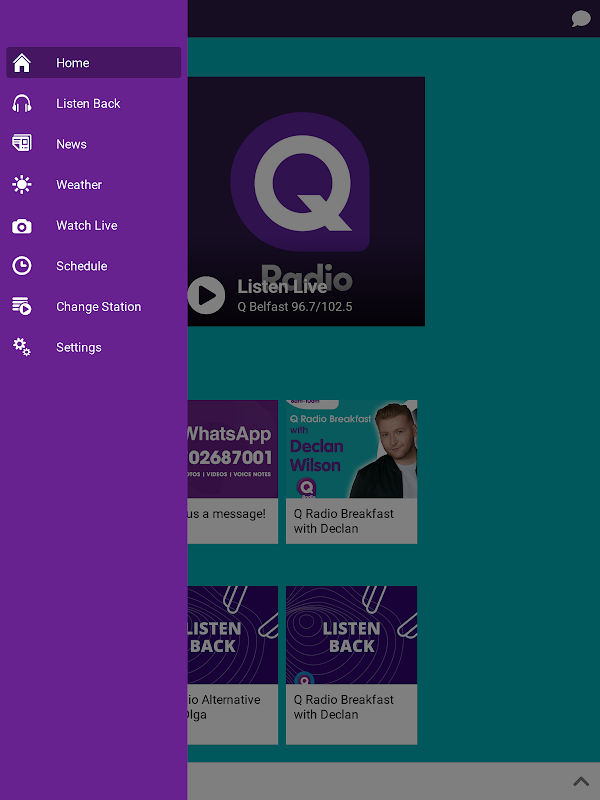Open Schedule menu item
Image resolution: width=600 pixels, height=800 pixels.
pos(93,266)
